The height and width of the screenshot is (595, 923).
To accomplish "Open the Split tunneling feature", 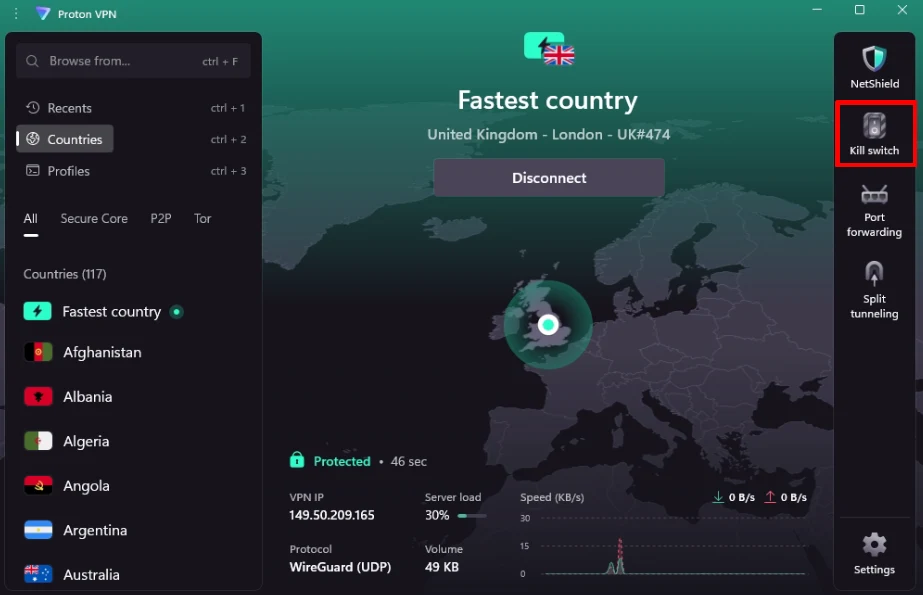I will point(874,274).
